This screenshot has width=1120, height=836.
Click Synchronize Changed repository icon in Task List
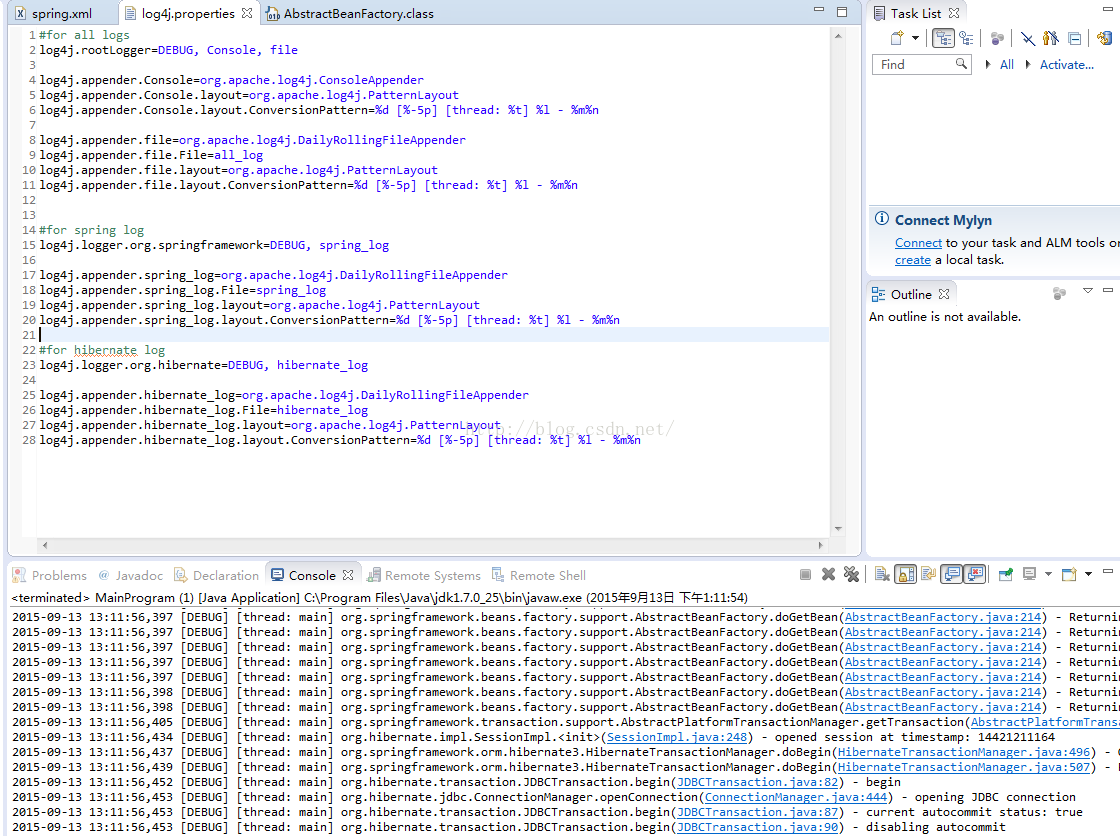pos(1103,39)
